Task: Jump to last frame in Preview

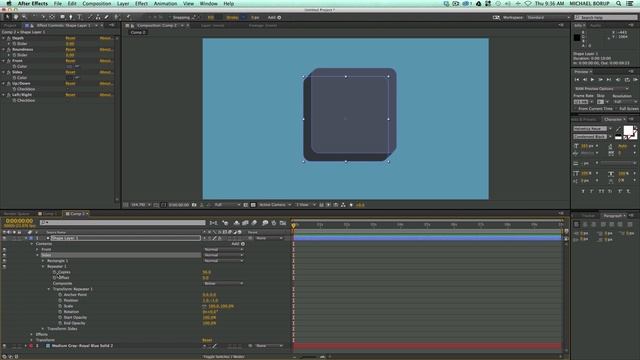Action: tap(609, 80)
